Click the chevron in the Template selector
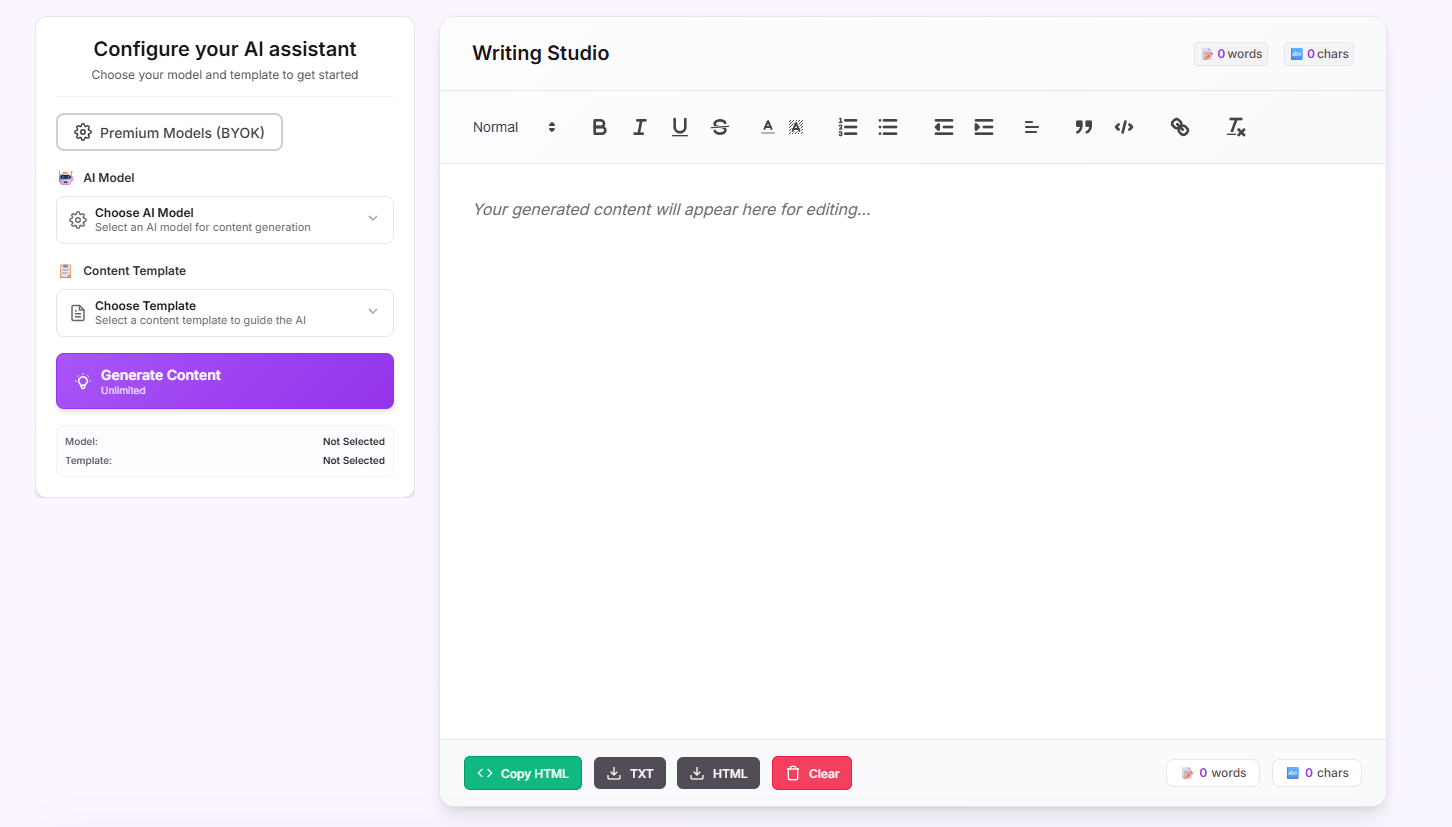 point(373,311)
